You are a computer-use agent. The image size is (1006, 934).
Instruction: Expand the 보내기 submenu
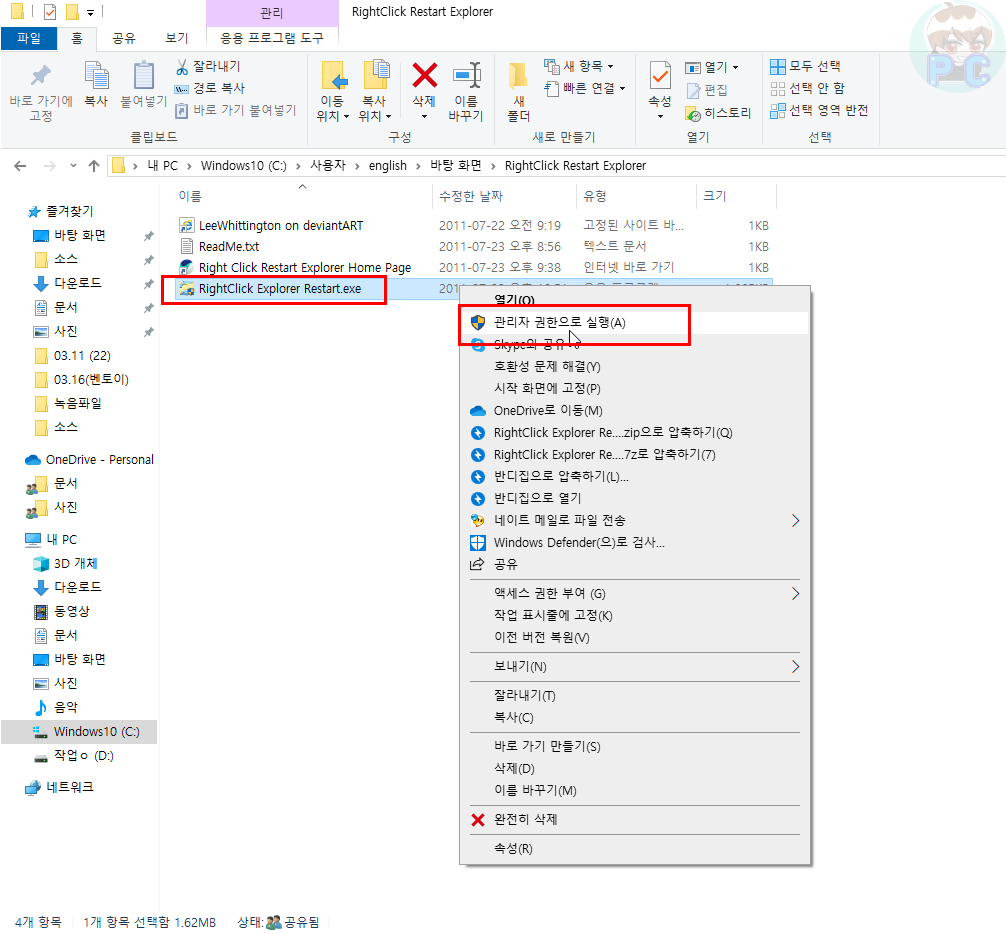[x=635, y=667]
